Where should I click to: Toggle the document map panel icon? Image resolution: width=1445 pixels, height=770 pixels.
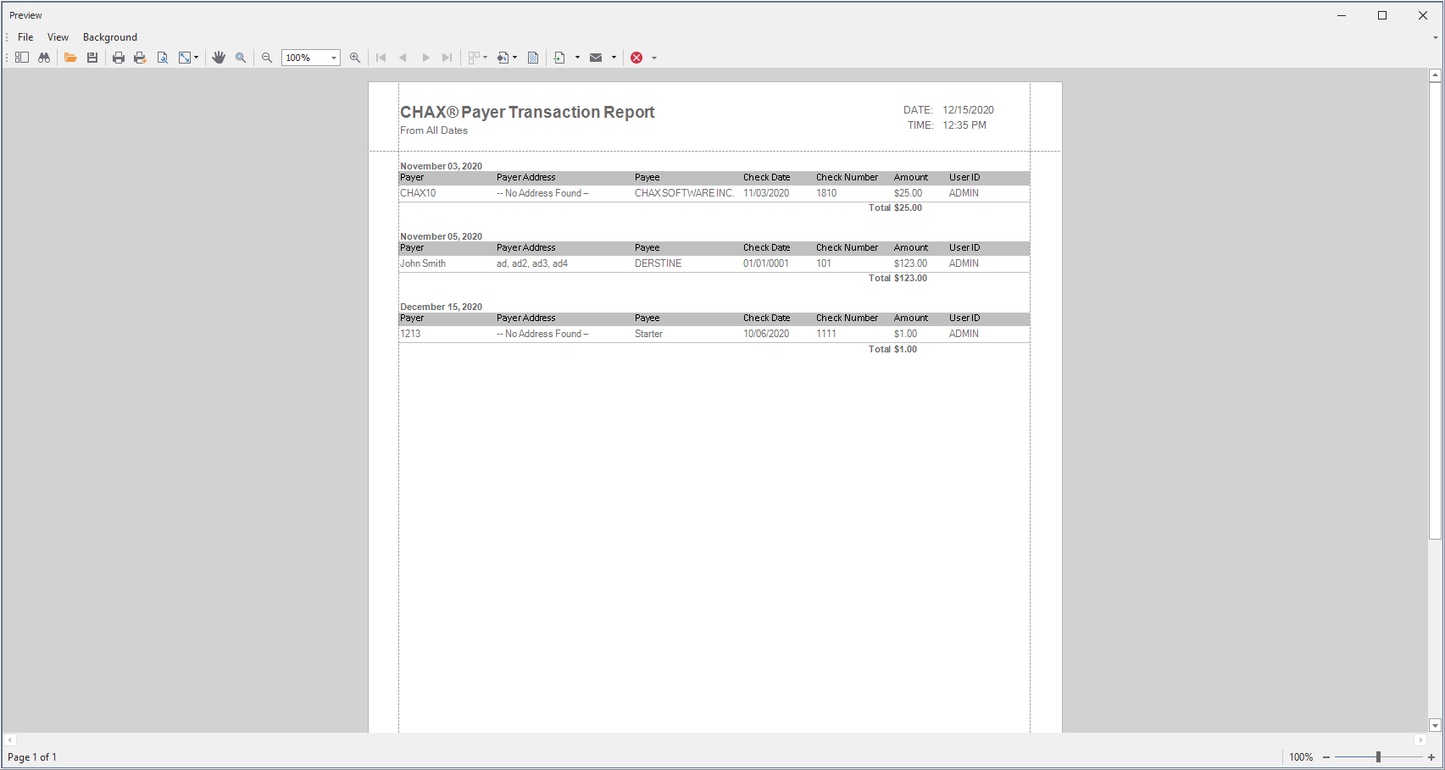(x=21, y=58)
